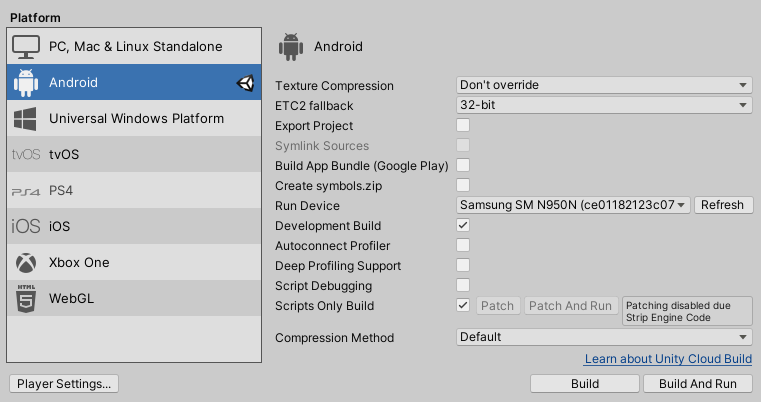This screenshot has width=761, height=402.
Task: Click the ETC2 fallback label
Action: (314, 105)
